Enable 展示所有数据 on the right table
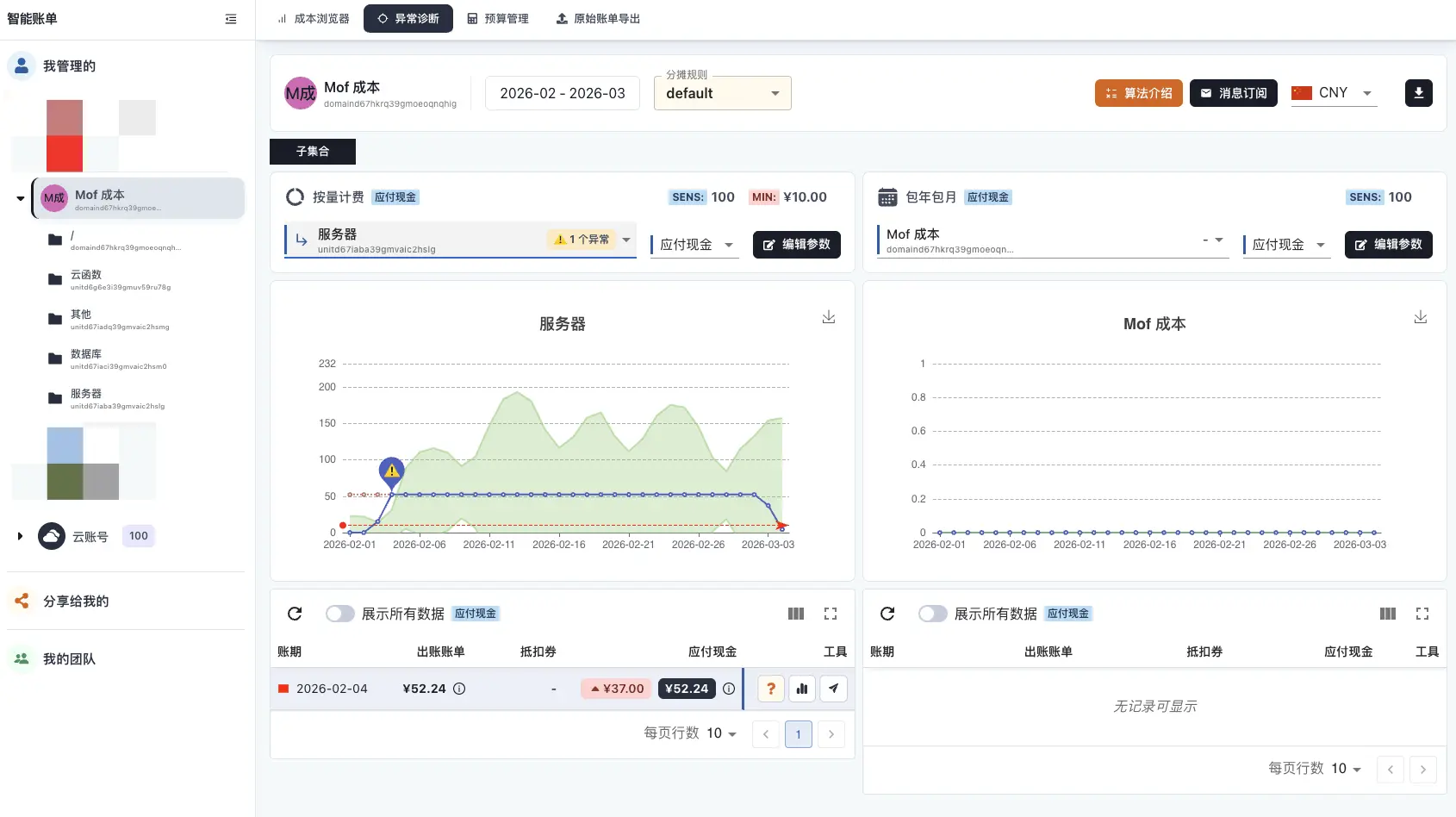This screenshot has width=1456, height=817. click(x=932, y=614)
